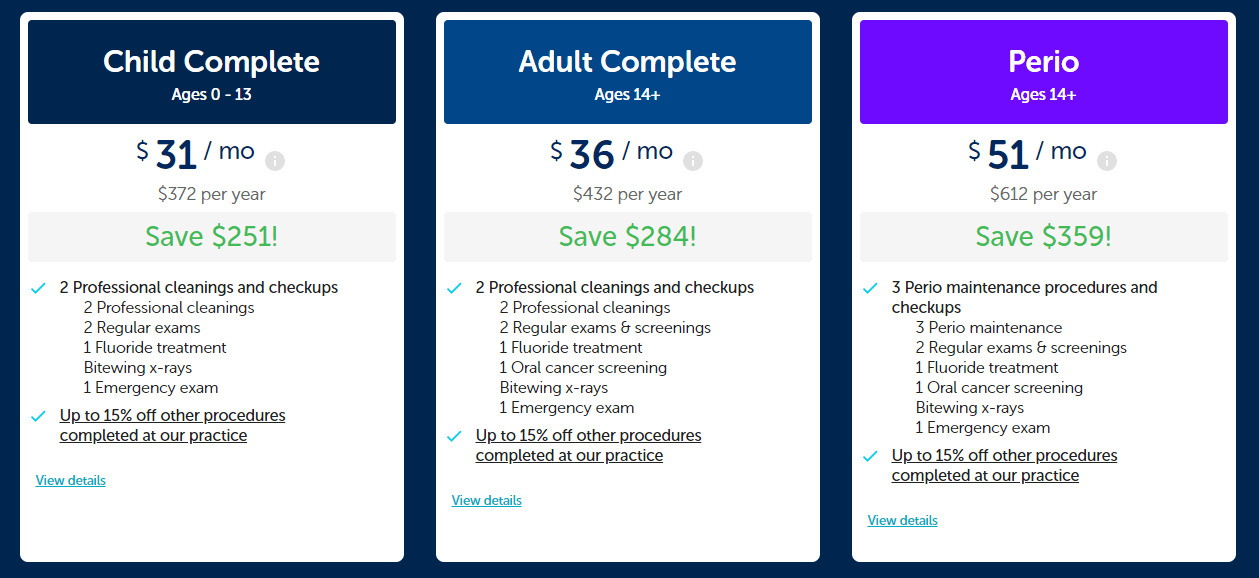Click checkmark beside Child plan 15% off
The width and height of the screenshot is (1259, 578).
pos(39,416)
